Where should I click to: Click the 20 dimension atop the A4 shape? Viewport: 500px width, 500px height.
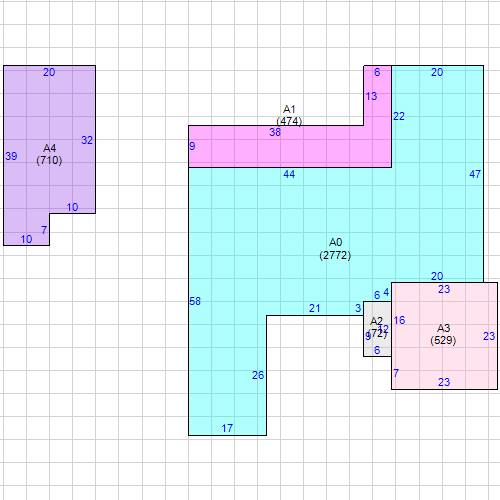49,72
